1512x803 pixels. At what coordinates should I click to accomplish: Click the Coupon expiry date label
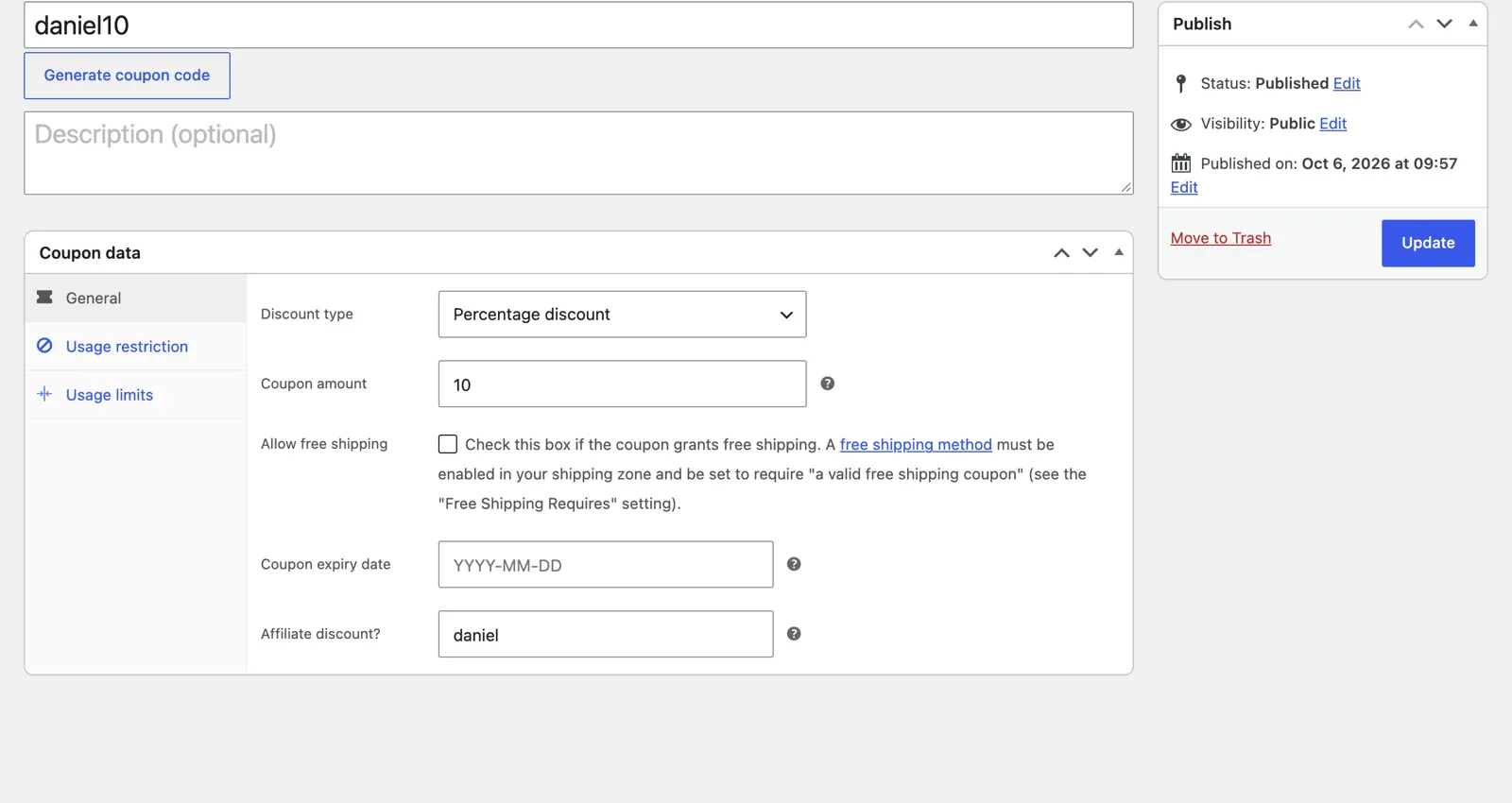click(x=326, y=564)
